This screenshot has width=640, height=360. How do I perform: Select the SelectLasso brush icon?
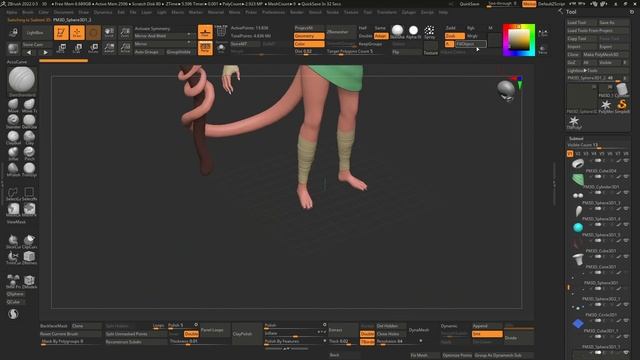point(13,194)
